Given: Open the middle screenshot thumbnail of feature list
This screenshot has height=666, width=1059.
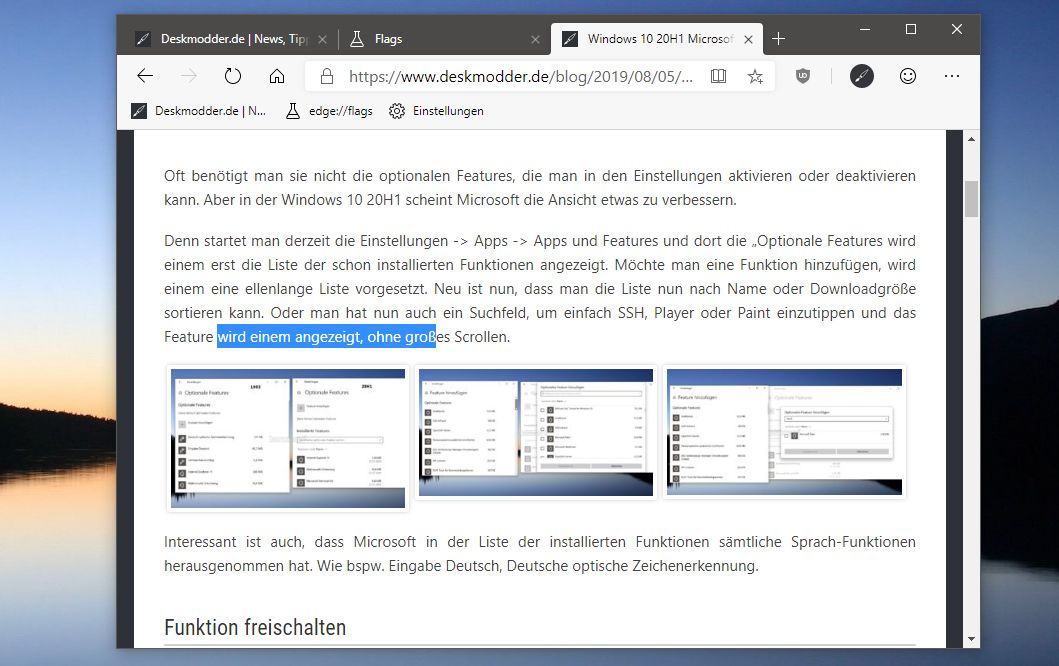Looking at the screenshot, I should pyautogui.click(x=536, y=432).
